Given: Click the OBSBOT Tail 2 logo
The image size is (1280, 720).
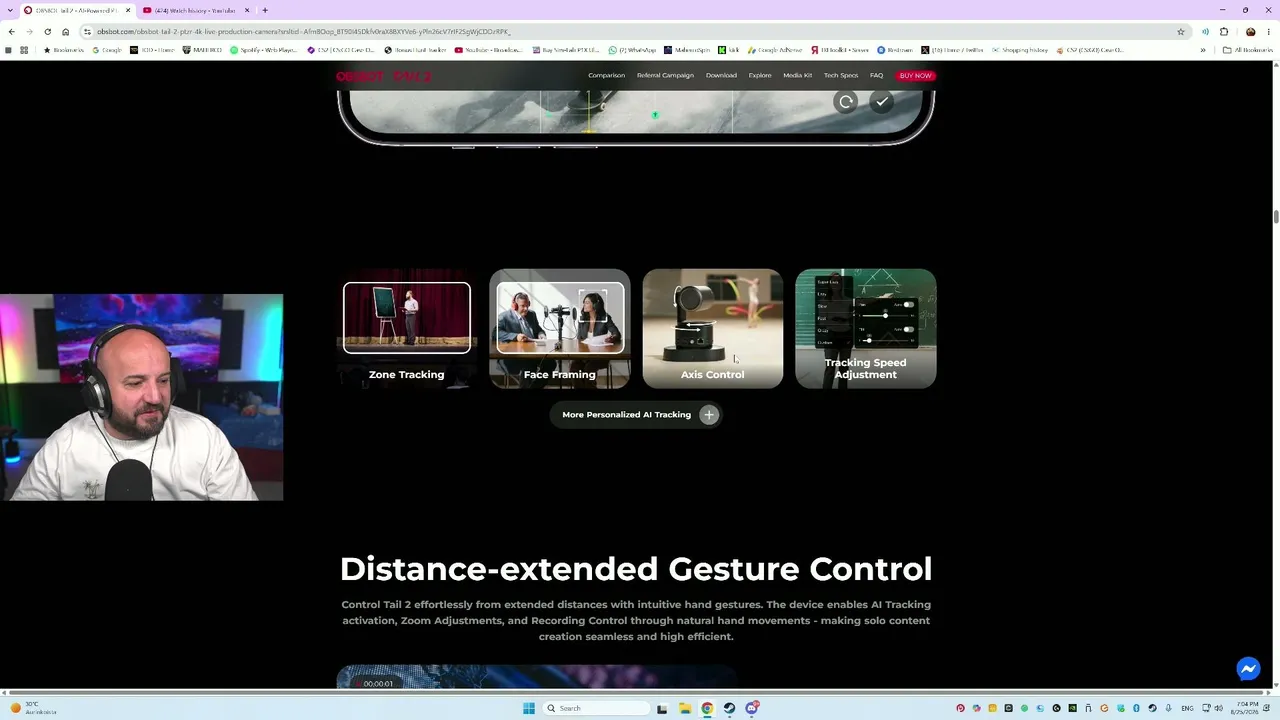Looking at the screenshot, I should 384,76.
